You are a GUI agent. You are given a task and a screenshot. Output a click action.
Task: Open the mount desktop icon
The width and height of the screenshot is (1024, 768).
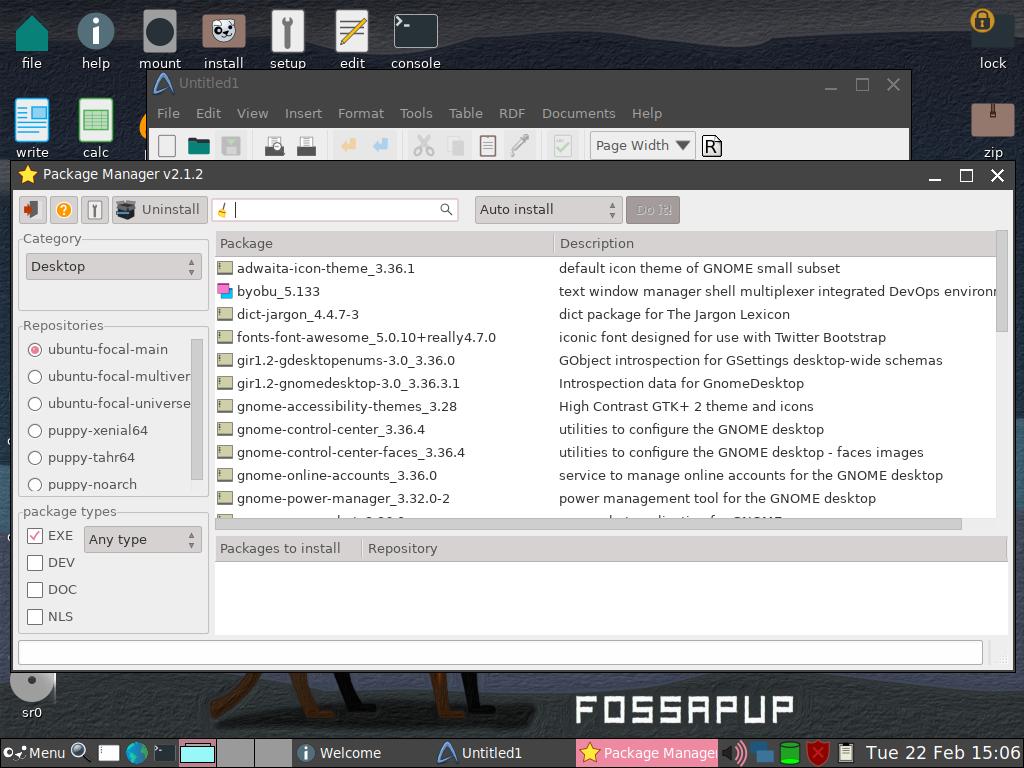(160, 41)
